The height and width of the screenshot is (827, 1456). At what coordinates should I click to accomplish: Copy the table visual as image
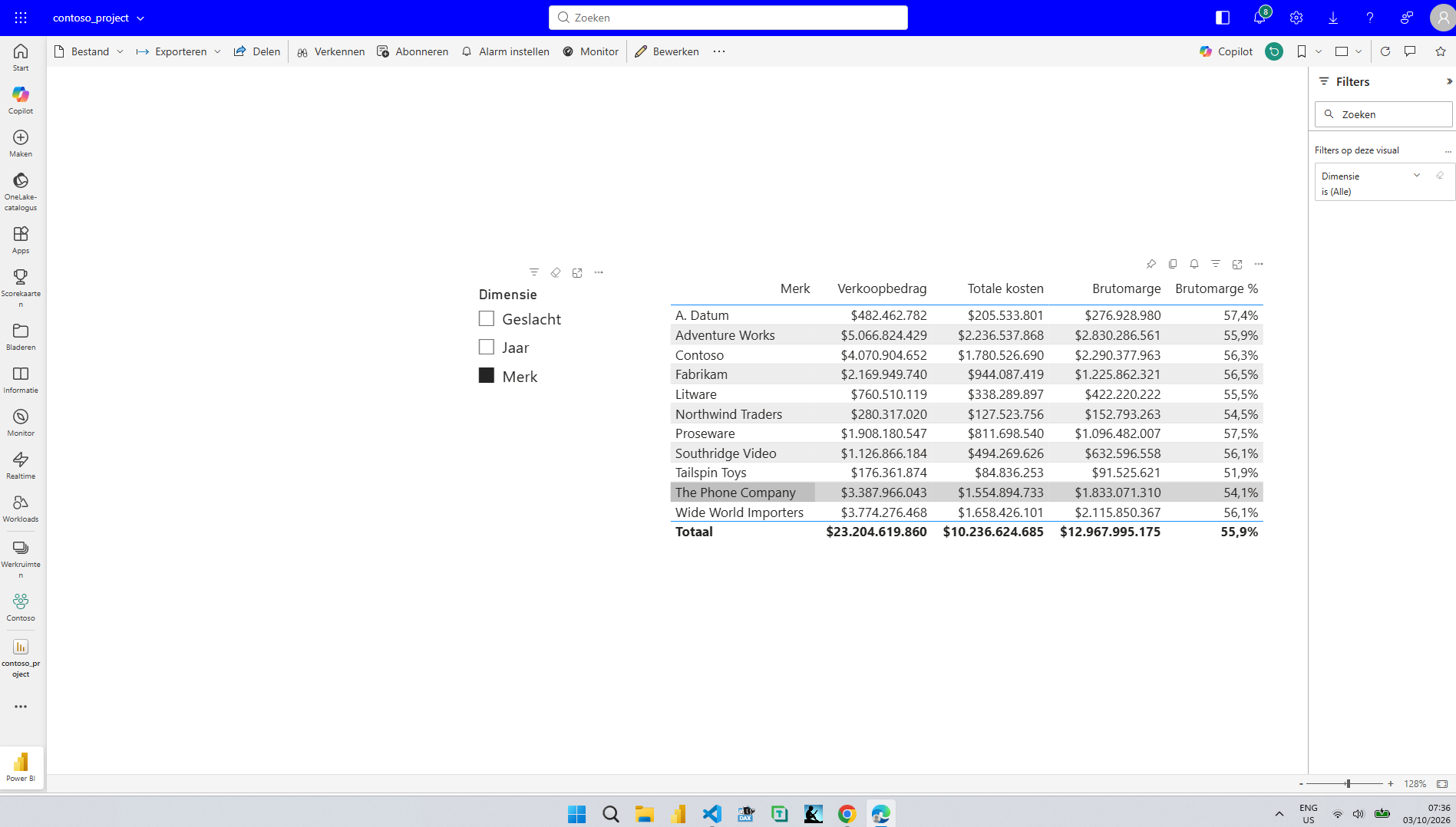tap(1173, 264)
